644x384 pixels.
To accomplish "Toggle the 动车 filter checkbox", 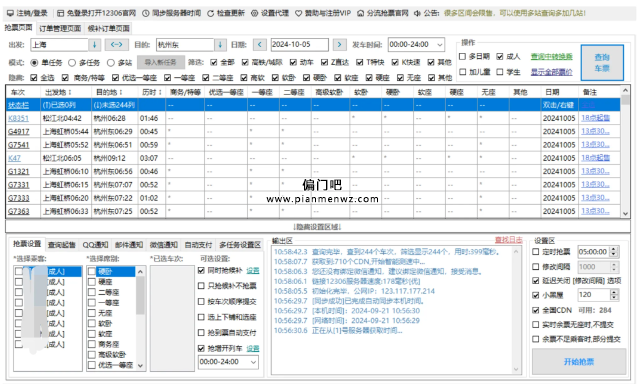I will click(x=293, y=62).
